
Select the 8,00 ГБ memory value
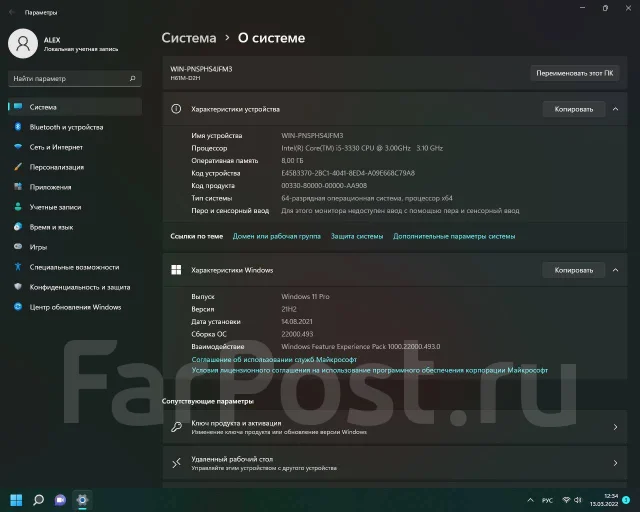pyautogui.click(x=292, y=160)
